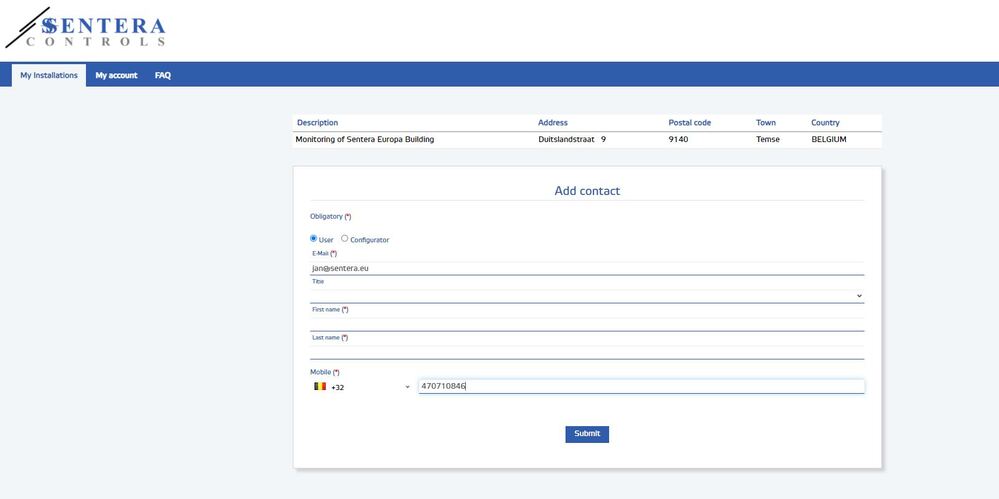This screenshot has width=999, height=499.
Task: Click into the Last name field
Action: click(x=586, y=352)
